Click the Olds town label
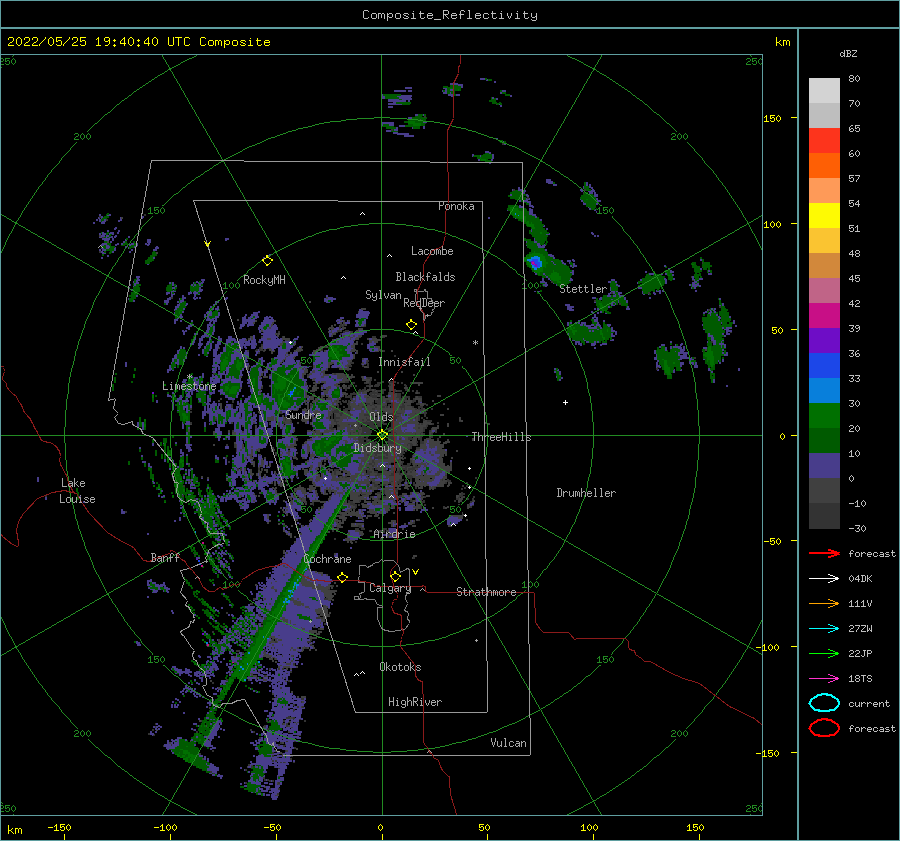 tap(381, 417)
